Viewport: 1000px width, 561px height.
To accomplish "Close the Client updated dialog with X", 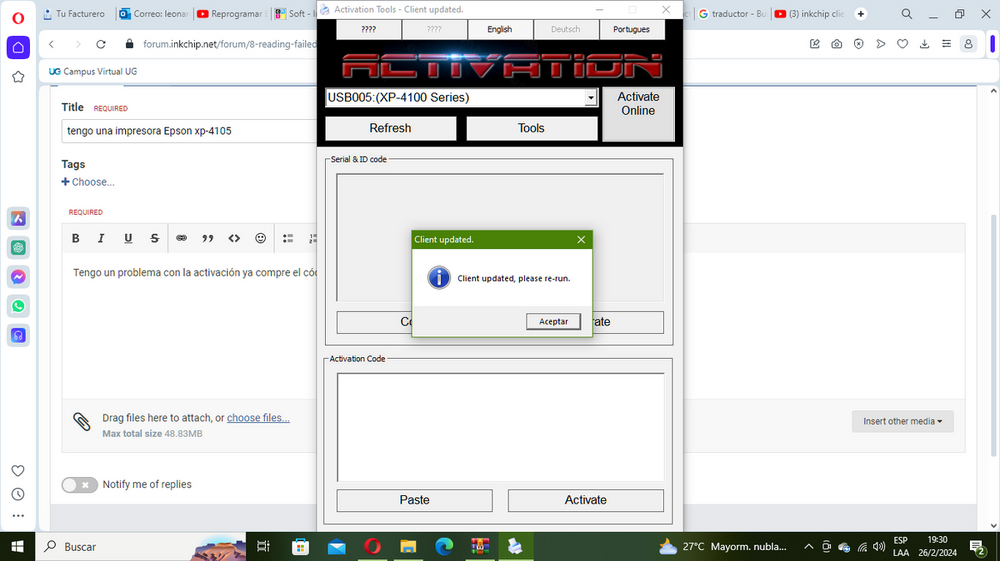I will 581,240.
